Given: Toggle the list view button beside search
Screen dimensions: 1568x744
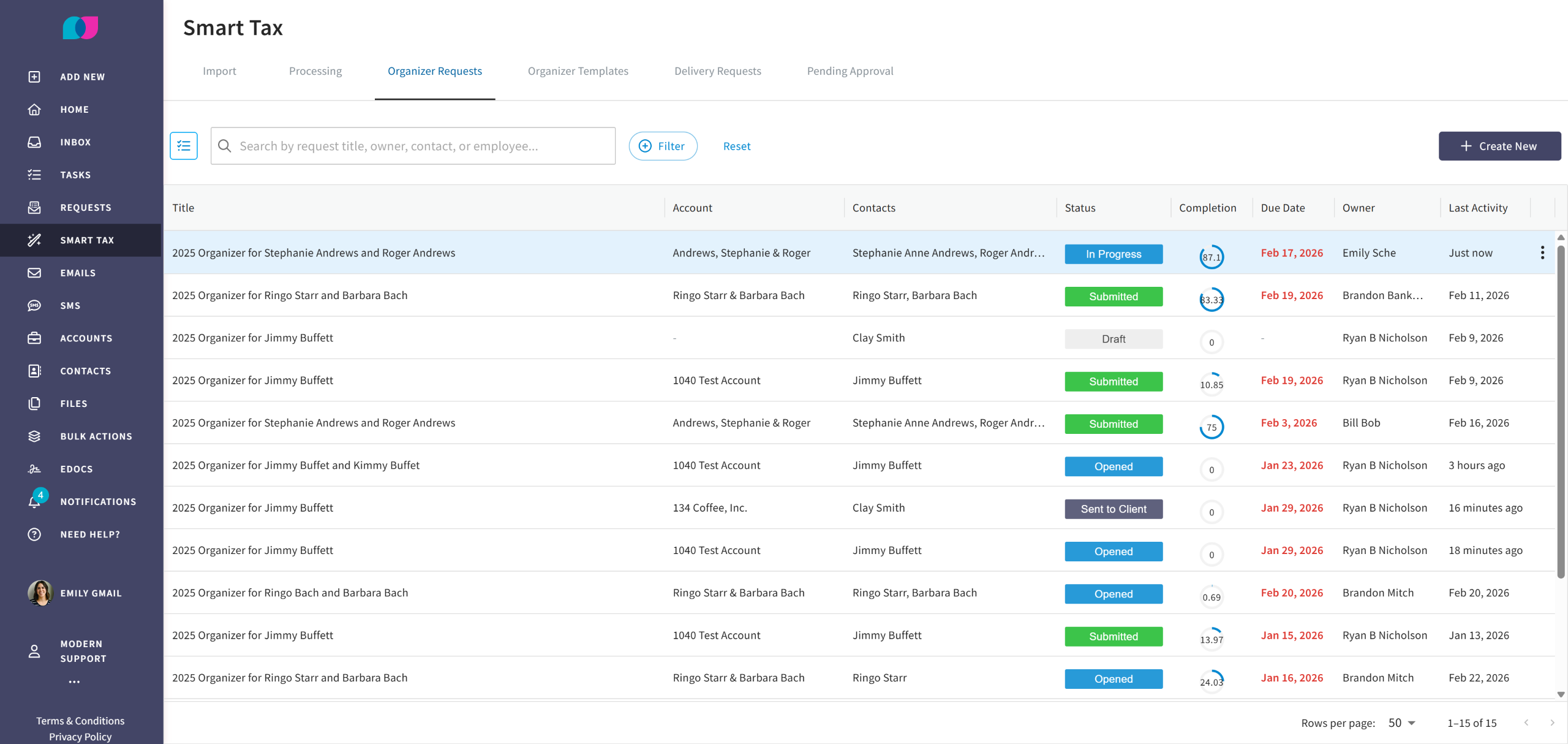Looking at the screenshot, I should click(184, 146).
